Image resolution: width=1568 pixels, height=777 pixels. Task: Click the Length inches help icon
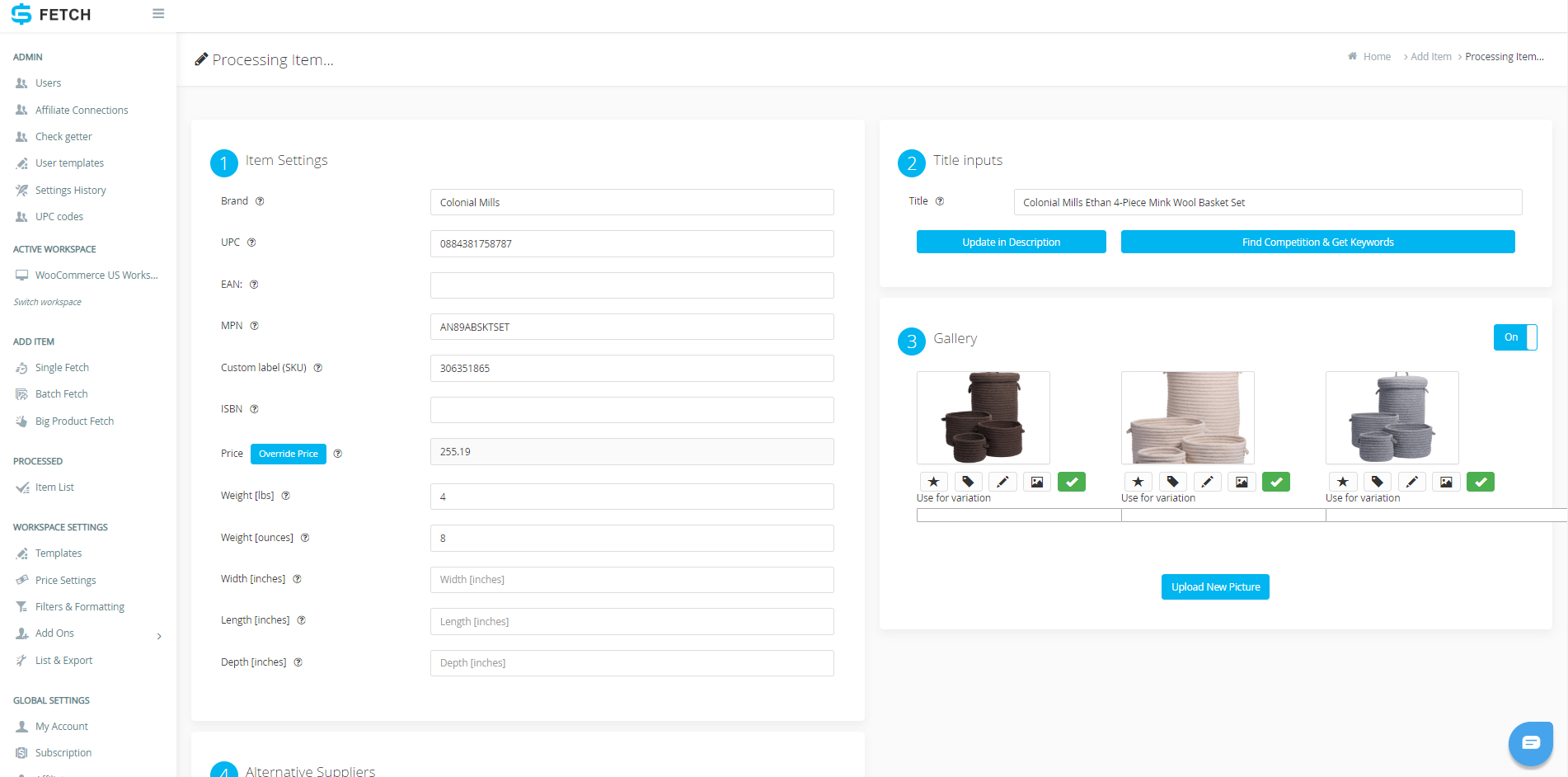pos(302,620)
